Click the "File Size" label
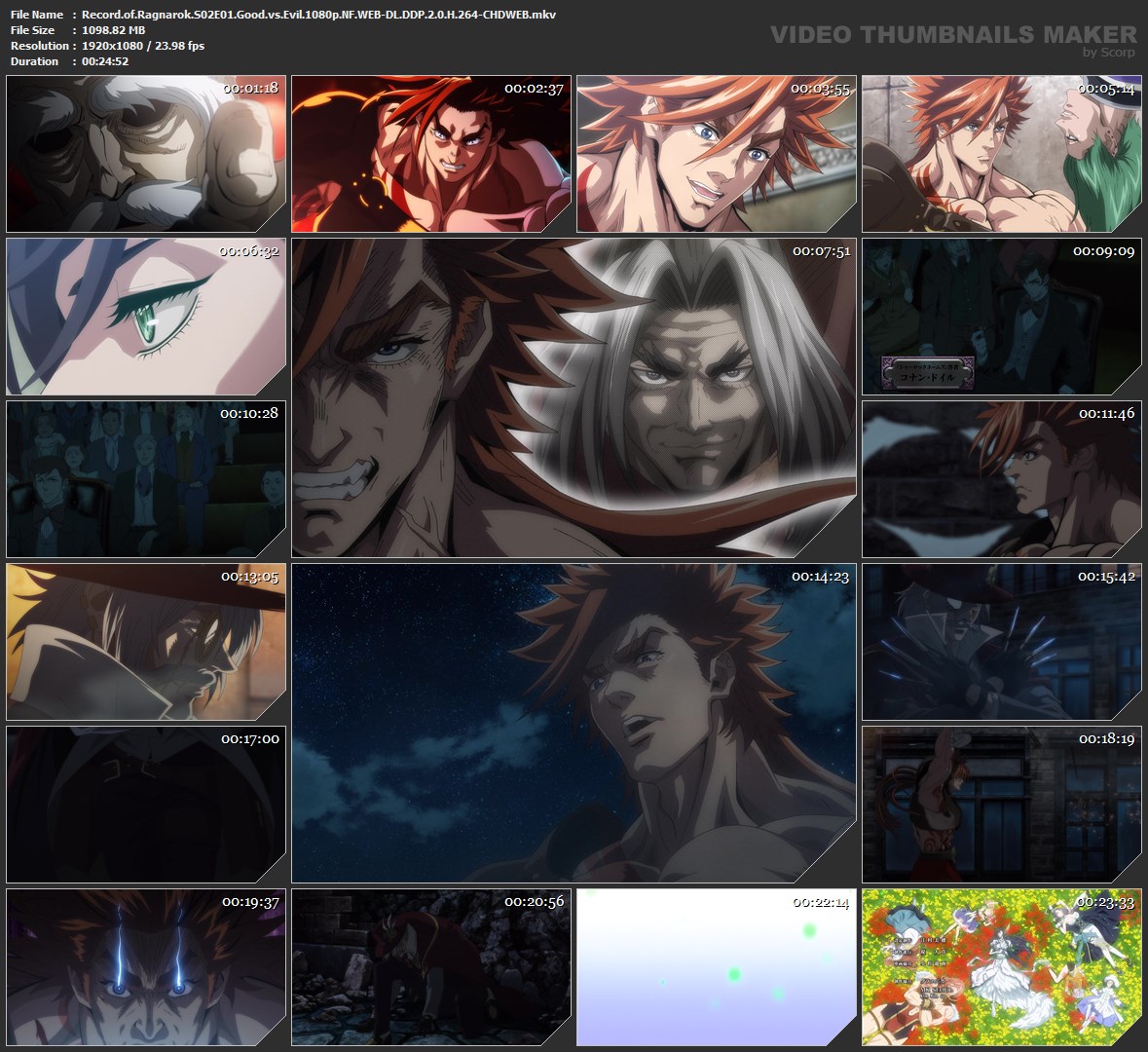This screenshot has width=1148, height=1052. coord(33,30)
